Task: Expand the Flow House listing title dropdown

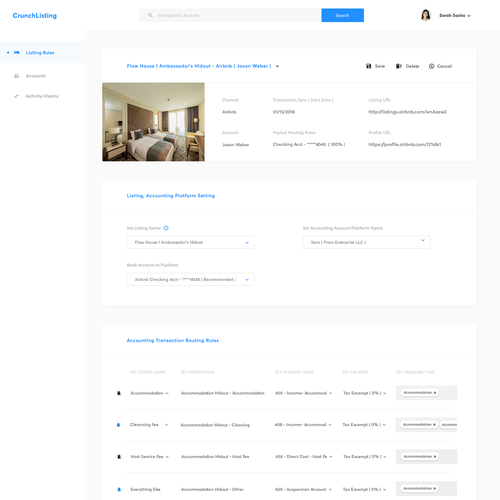Action: click(277, 66)
